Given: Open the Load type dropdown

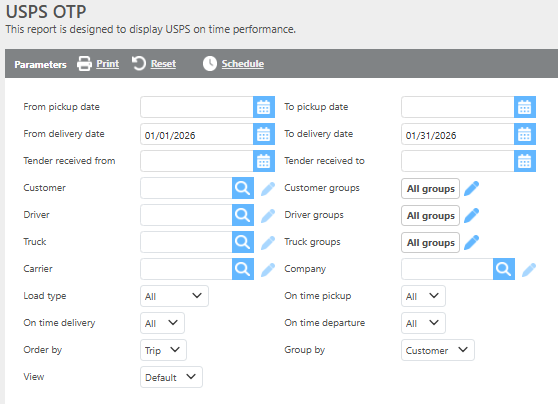Looking at the screenshot, I should point(174,296).
